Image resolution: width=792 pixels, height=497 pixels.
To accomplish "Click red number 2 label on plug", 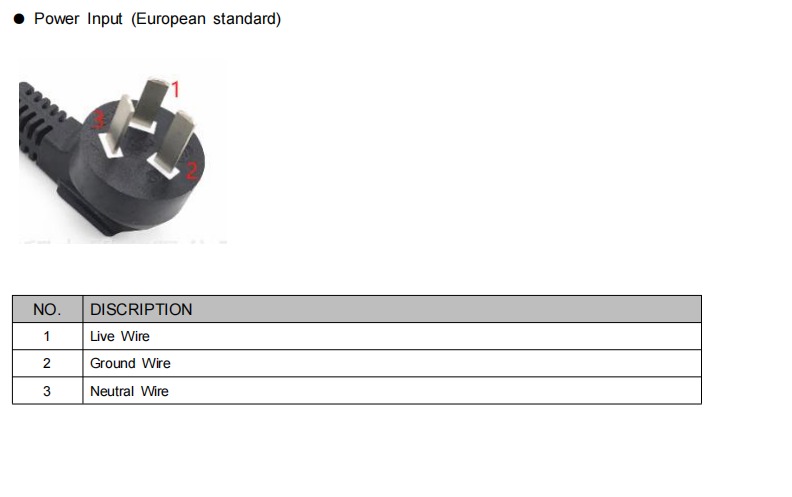I will pos(191,170).
